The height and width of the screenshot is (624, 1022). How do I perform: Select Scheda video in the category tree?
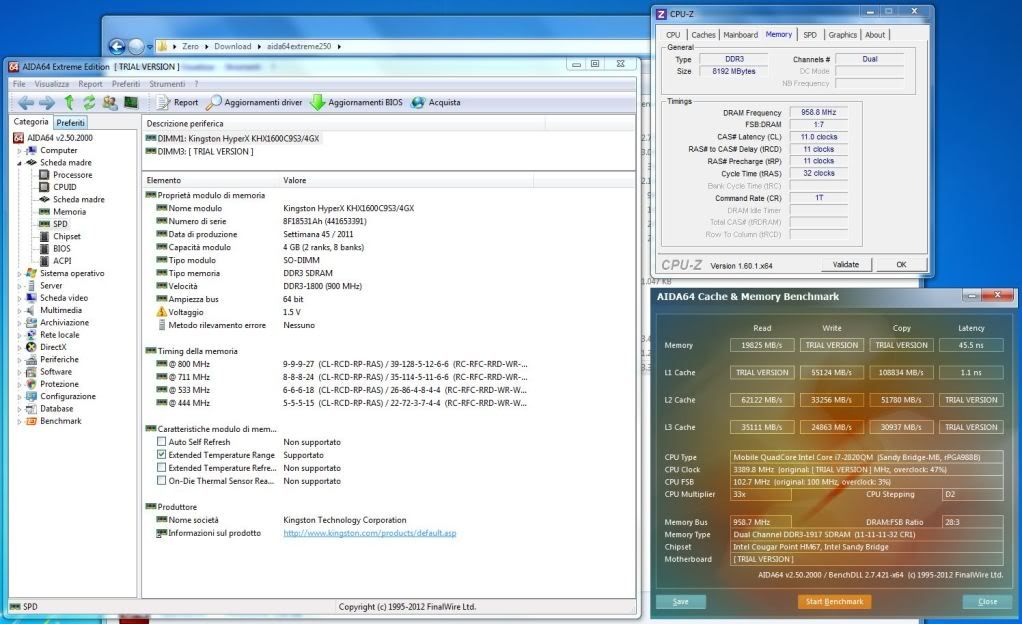(64, 298)
